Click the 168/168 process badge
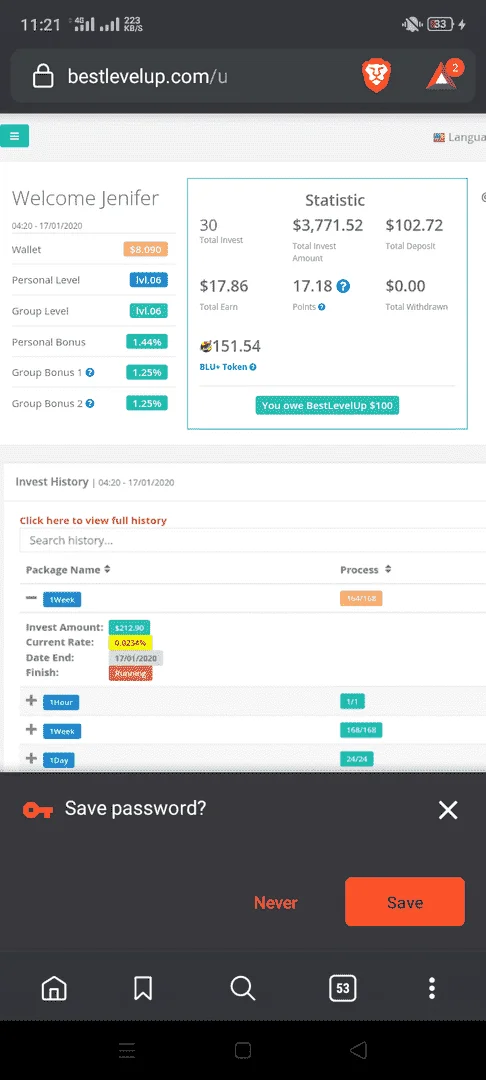The height and width of the screenshot is (1080, 486). point(361,730)
